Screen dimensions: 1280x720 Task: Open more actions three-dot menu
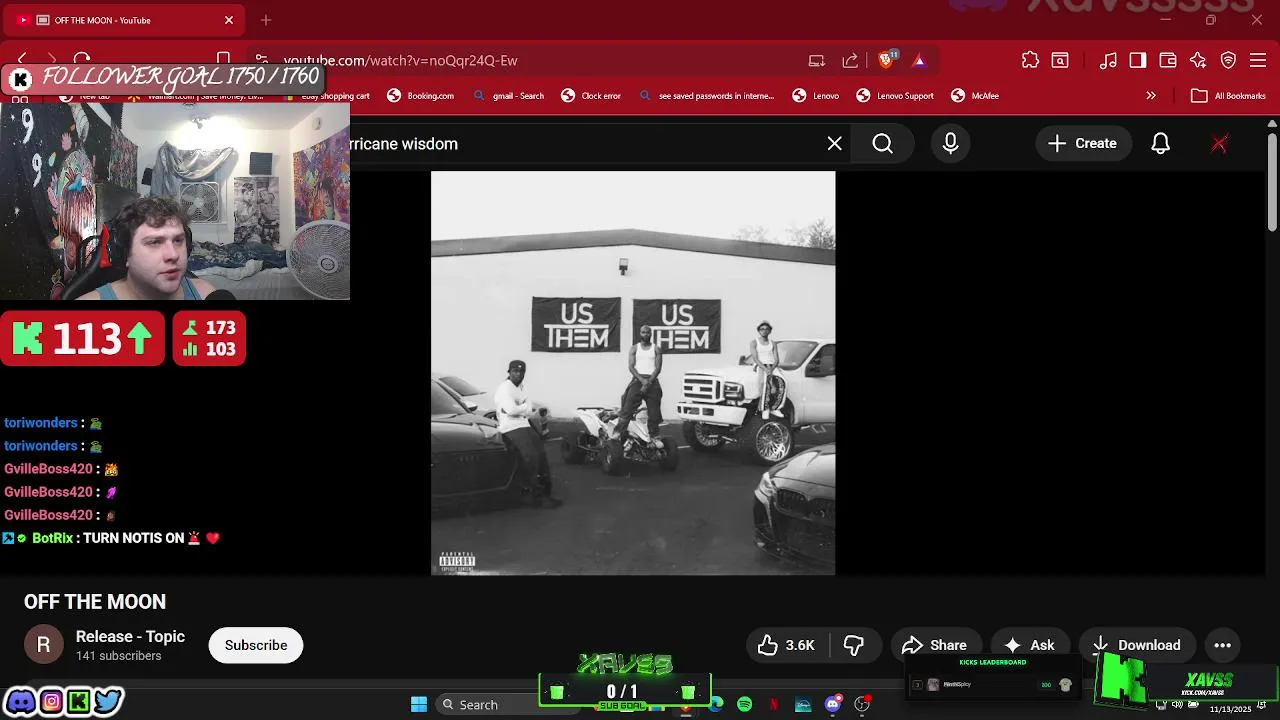point(1223,645)
